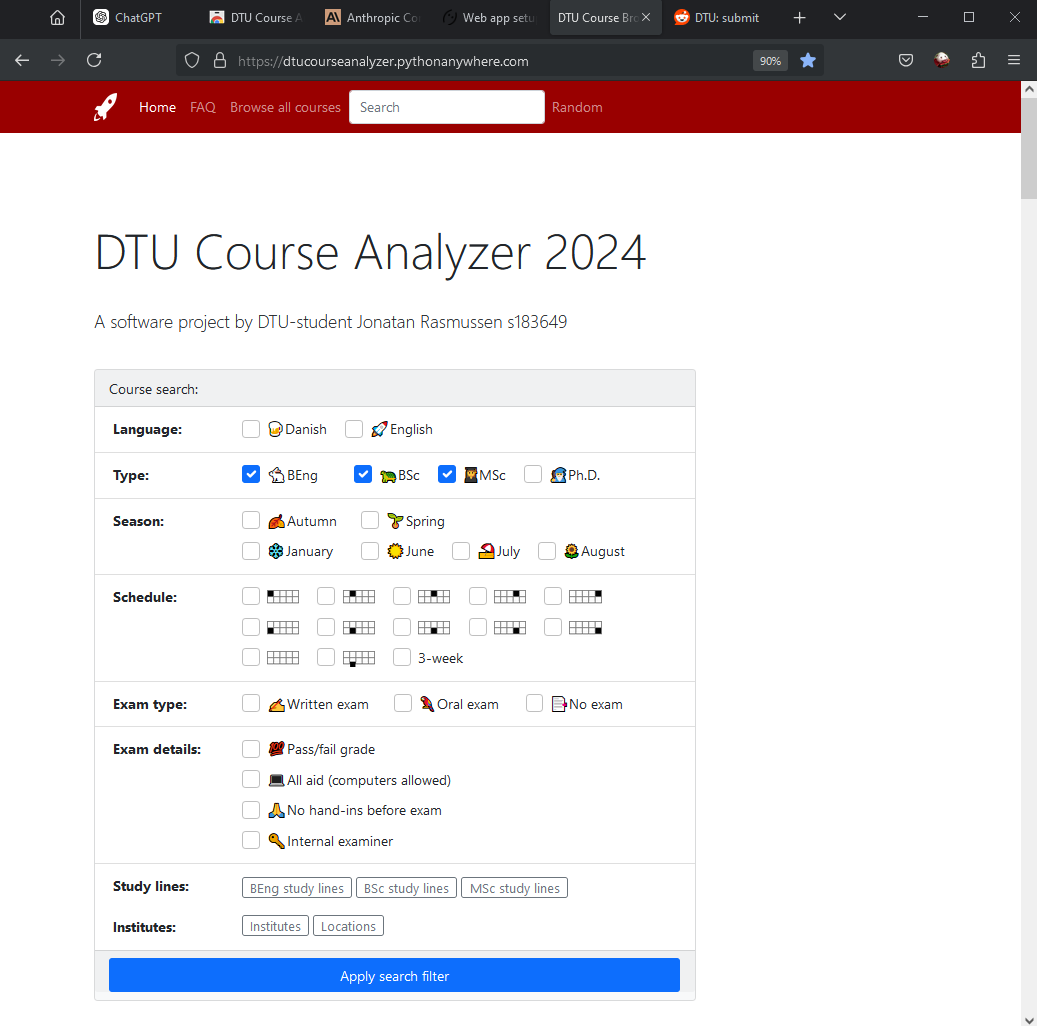The height and width of the screenshot is (1026, 1037).
Task: Apply search filter button
Action: [394, 975]
